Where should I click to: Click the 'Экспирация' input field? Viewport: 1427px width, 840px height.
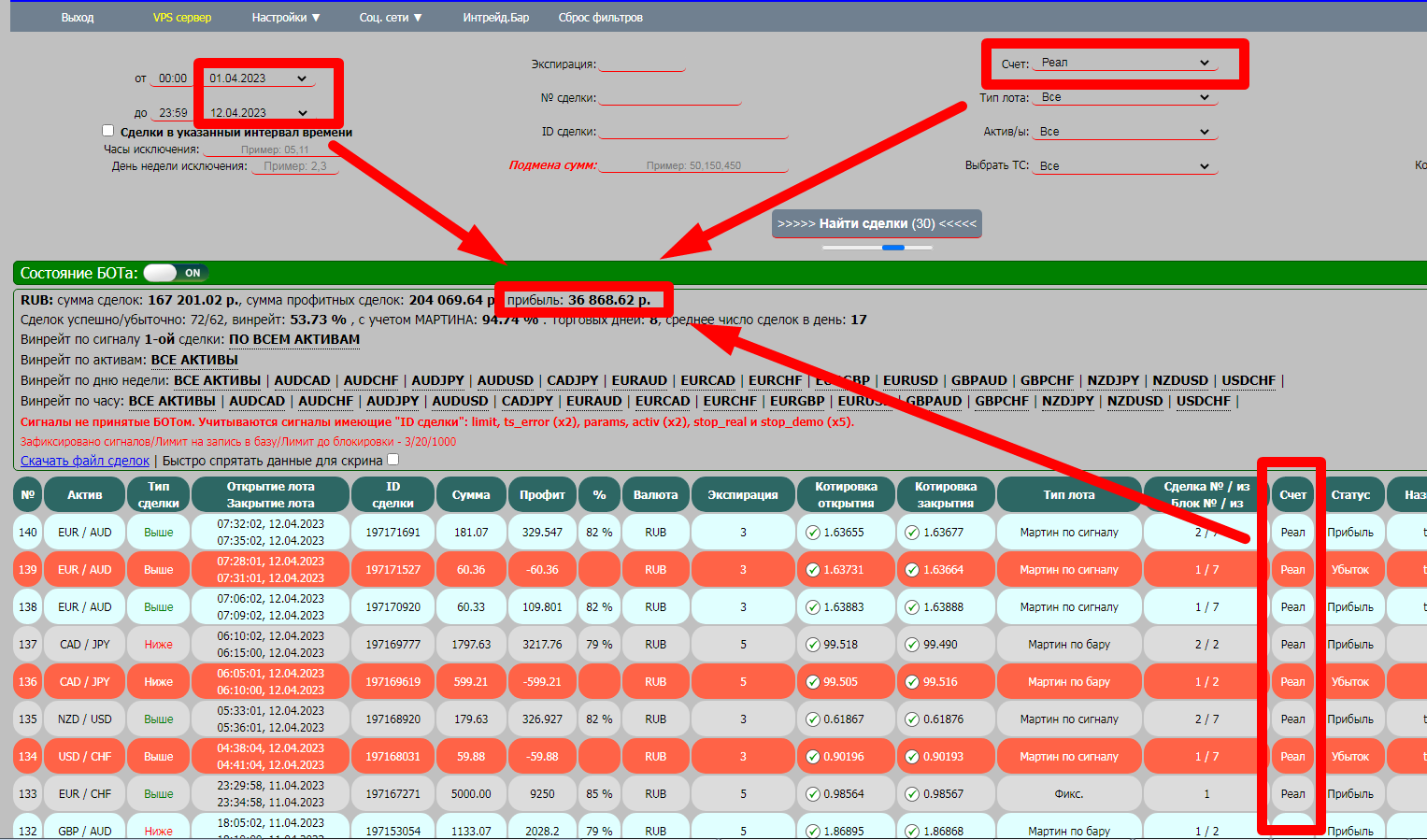tap(642, 64)
